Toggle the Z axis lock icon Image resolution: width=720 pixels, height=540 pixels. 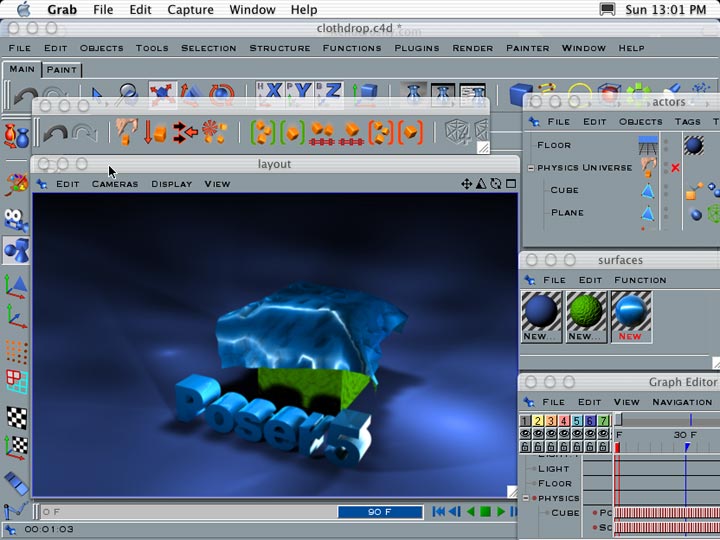332,96
